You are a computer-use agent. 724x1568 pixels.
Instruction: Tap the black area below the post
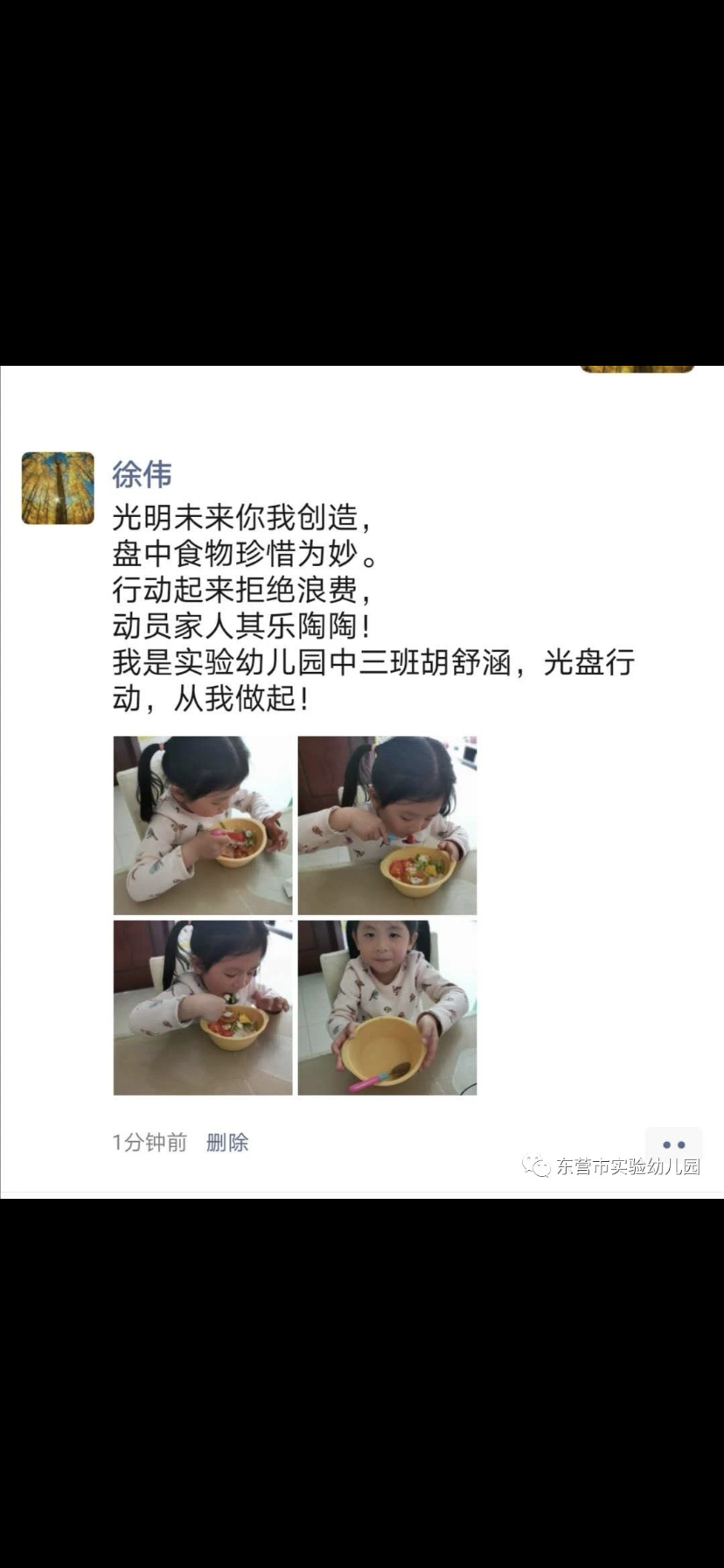(x=362, y=1382)
